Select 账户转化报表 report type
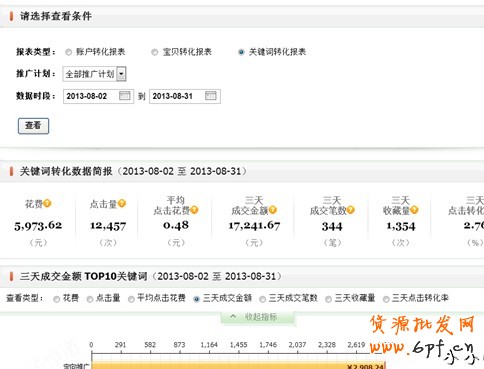This screenshot has height=369, width=484. pyautogui.click(x=68, y=52)
